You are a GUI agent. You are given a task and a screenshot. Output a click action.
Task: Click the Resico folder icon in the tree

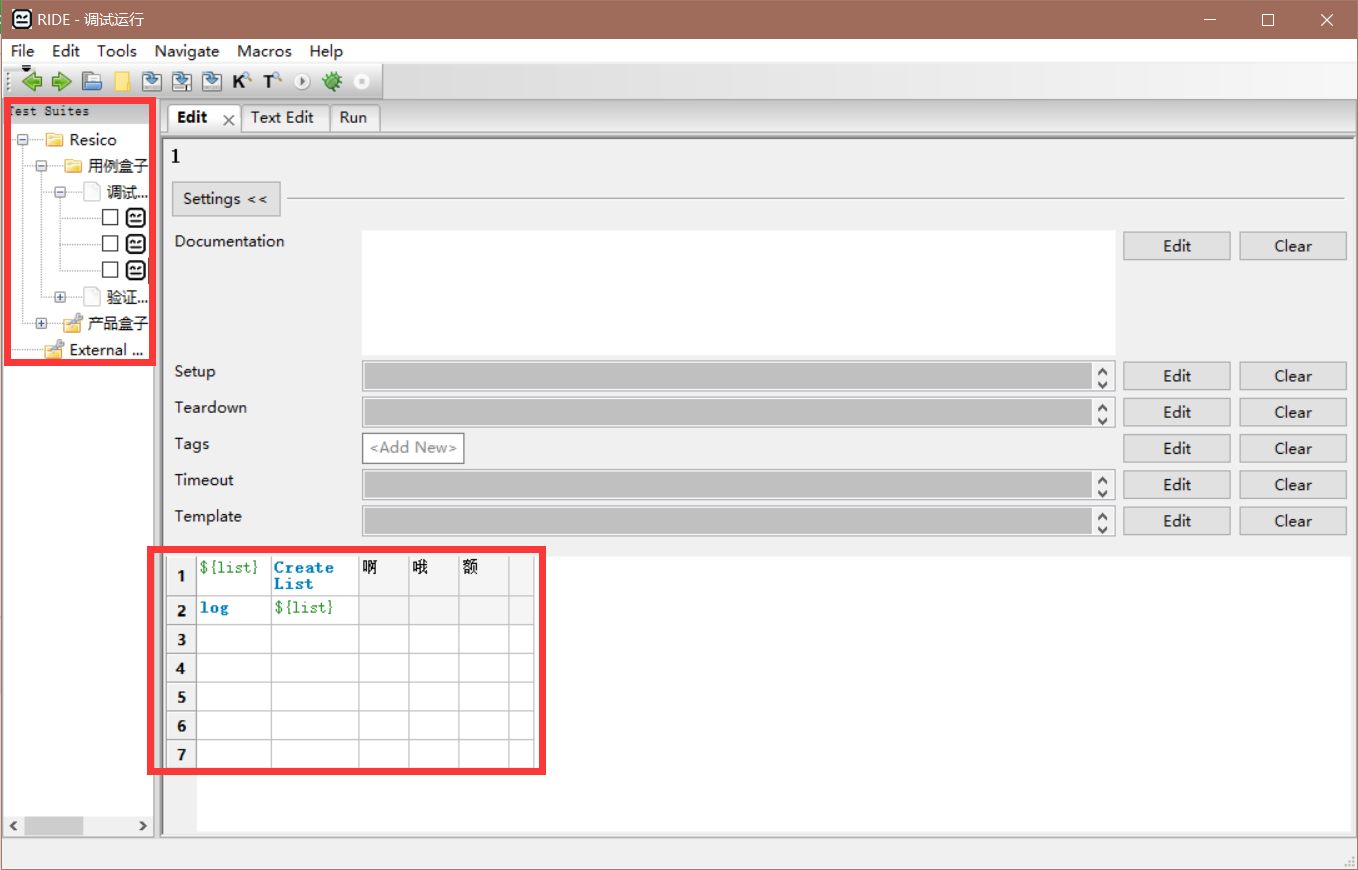coord(54,140)
